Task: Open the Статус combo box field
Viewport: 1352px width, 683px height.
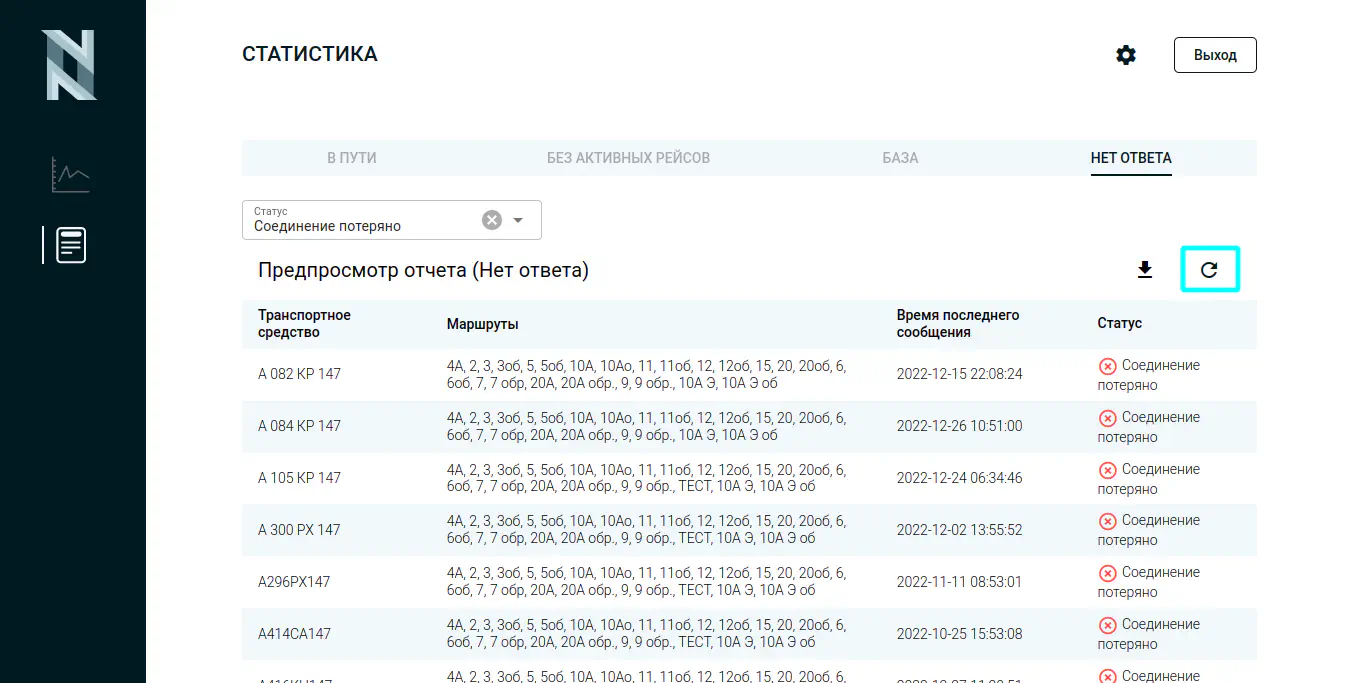Action: pos(360,221)
